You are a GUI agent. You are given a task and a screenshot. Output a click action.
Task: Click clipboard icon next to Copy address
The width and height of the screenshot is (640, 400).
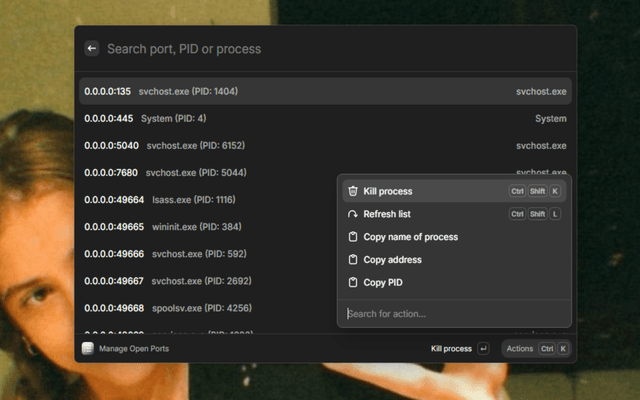(x=352, y=260)
